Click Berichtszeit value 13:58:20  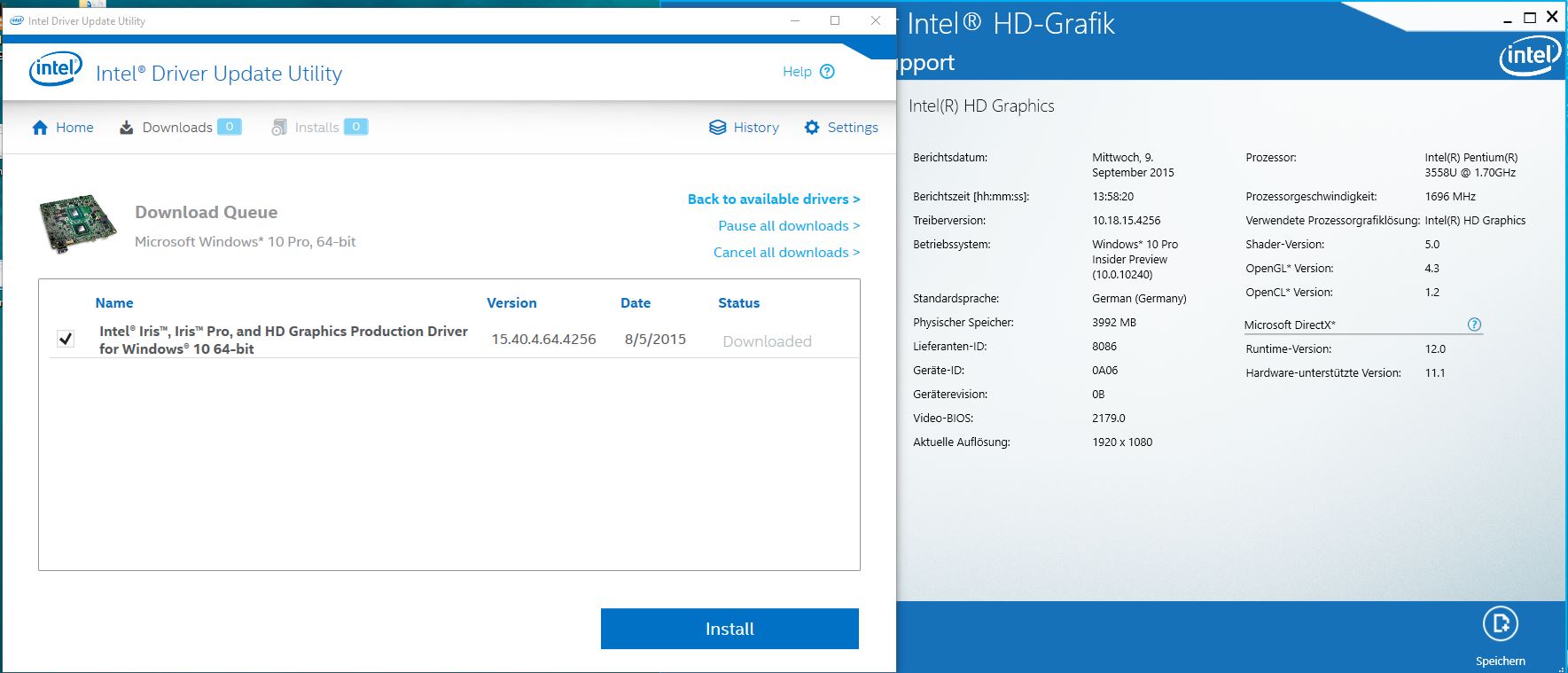1113,197
